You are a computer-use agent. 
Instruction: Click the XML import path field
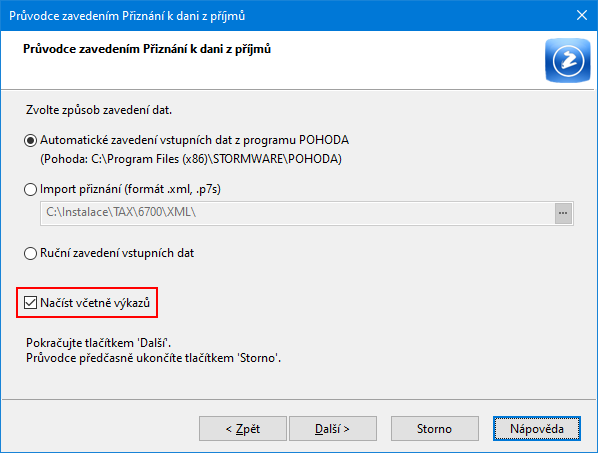point(297,213)
